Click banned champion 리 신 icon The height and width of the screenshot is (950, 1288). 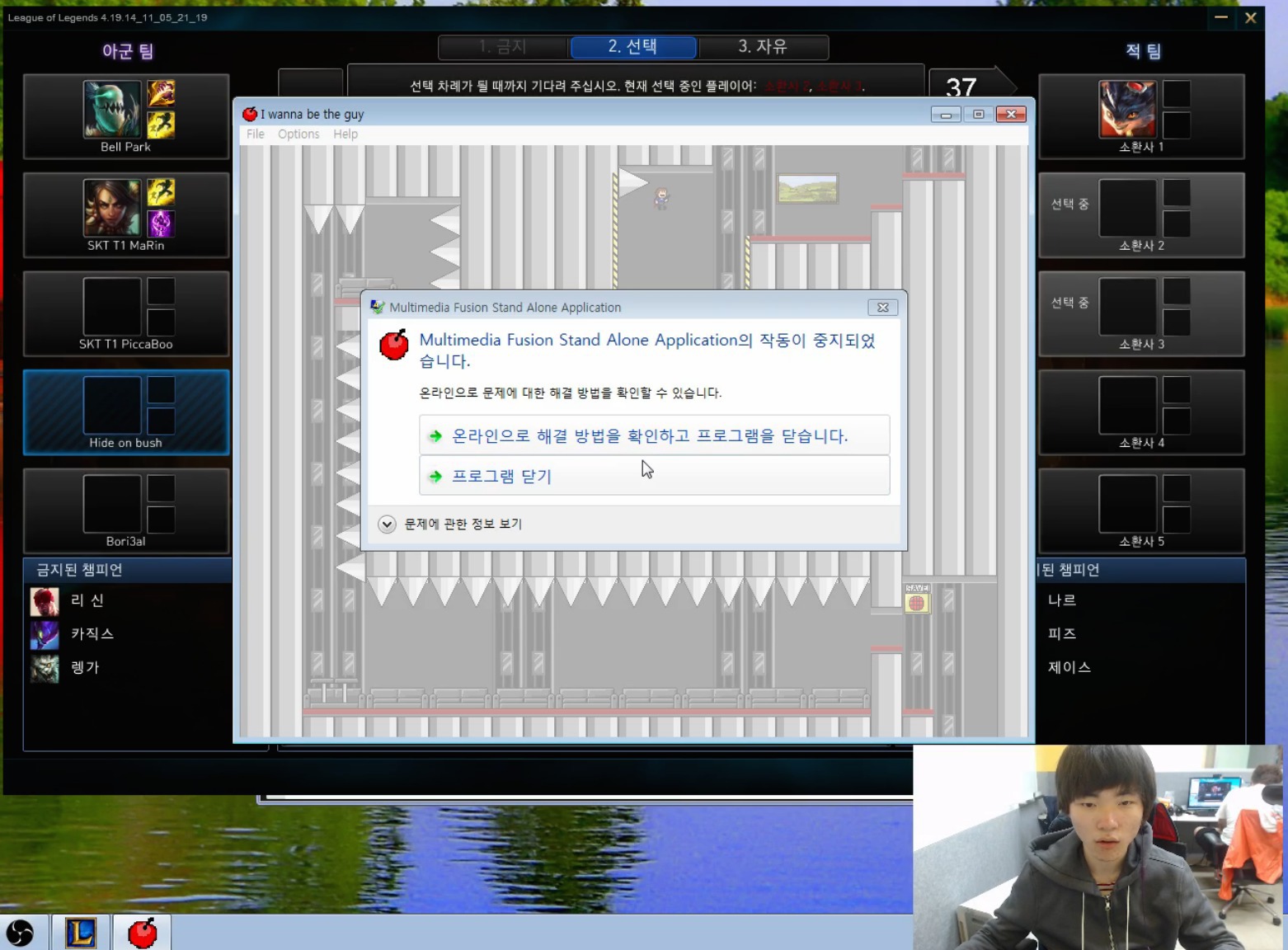tap(45, 601)
